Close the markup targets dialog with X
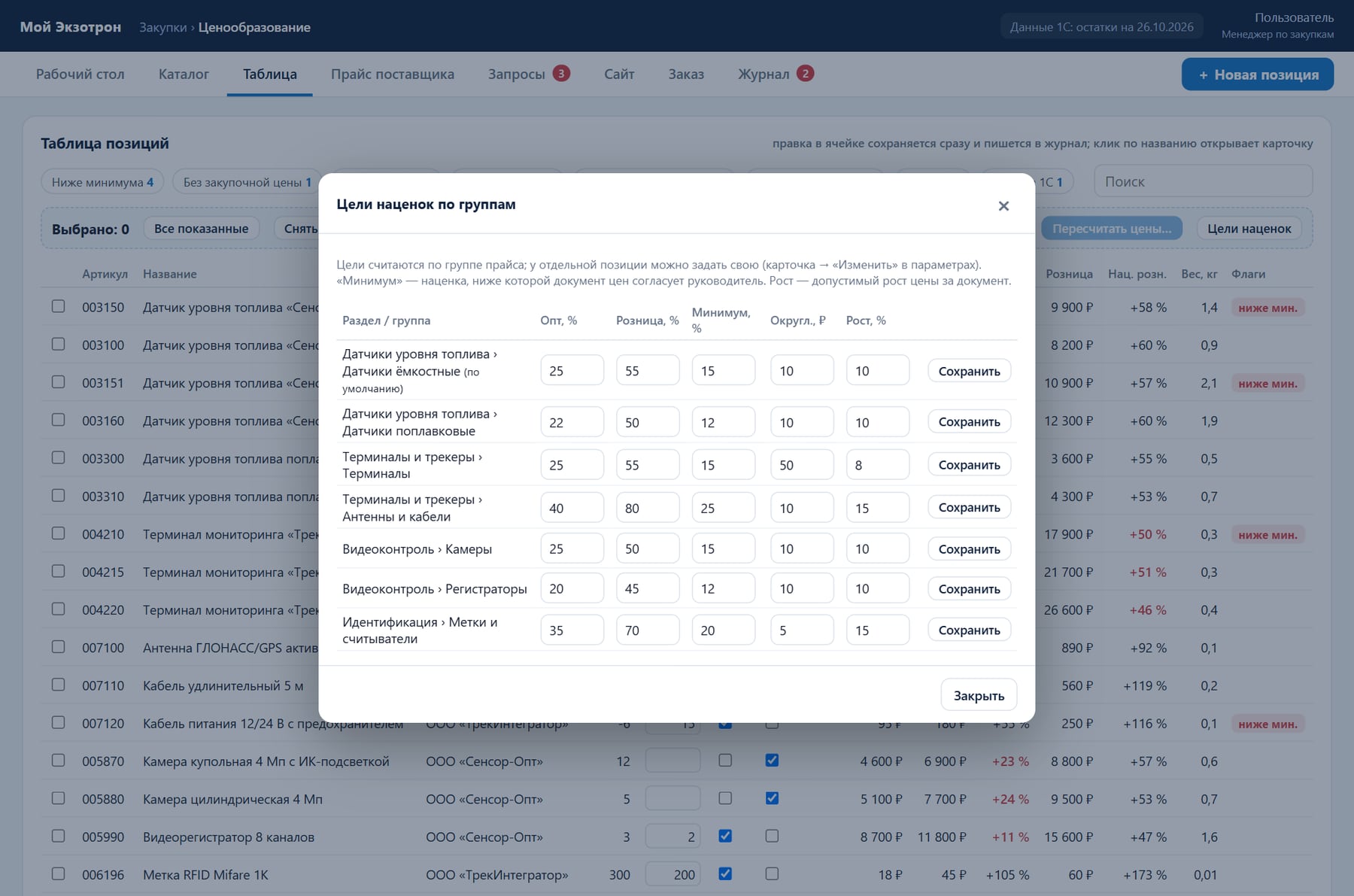 [1003, 206]
